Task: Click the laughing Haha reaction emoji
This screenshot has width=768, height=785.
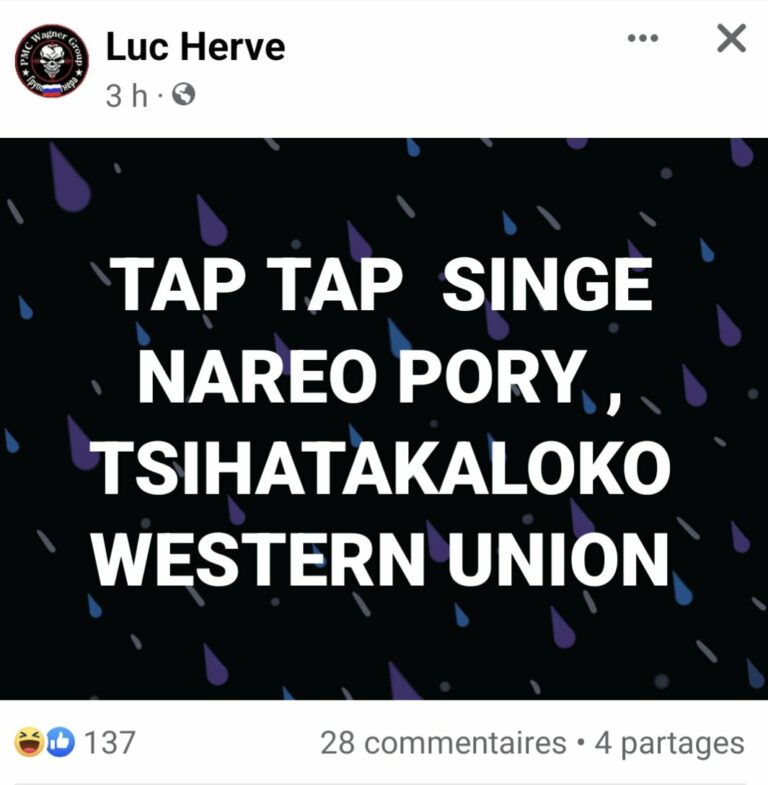Action: 29,742
